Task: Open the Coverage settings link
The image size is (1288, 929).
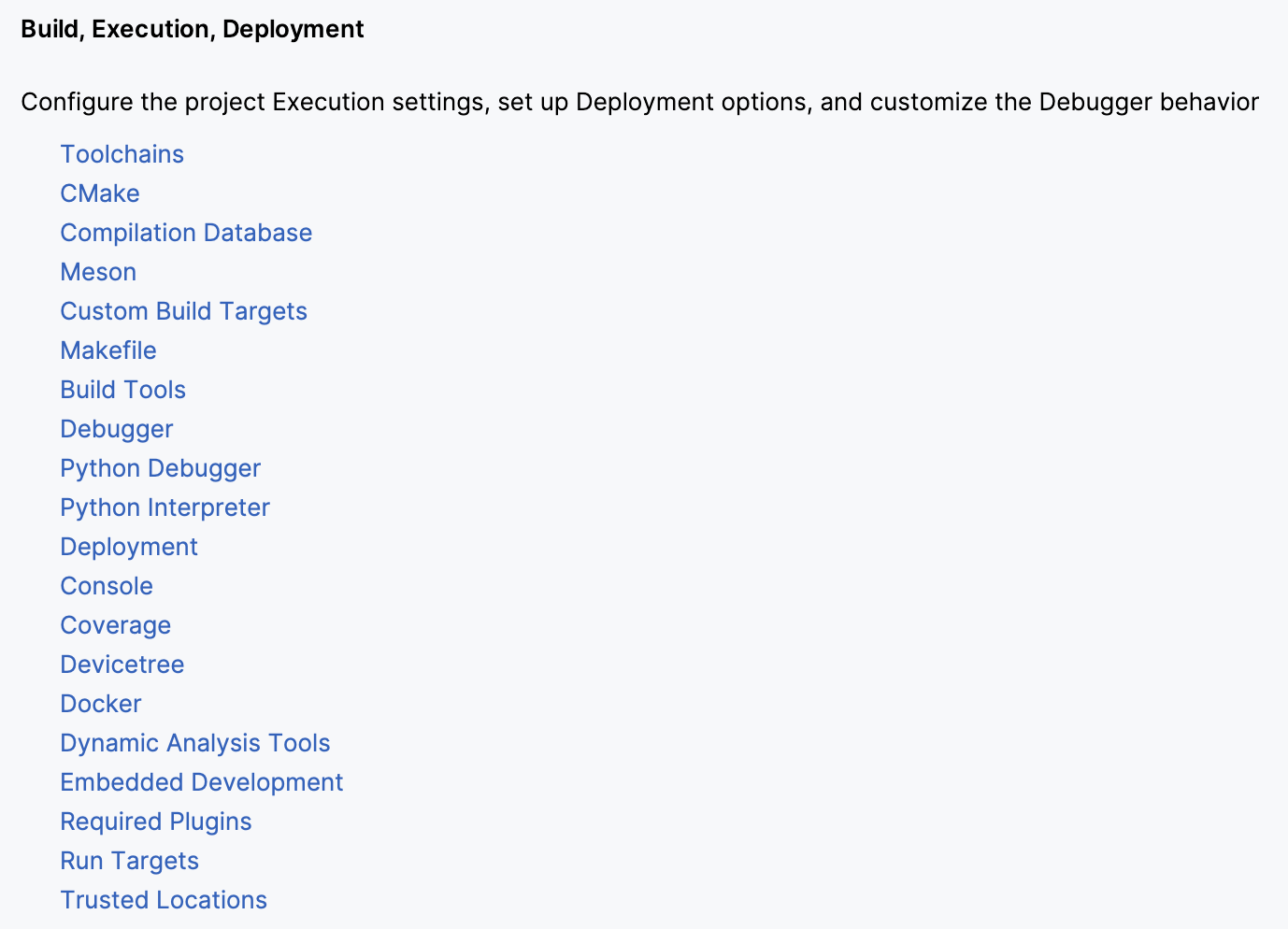Action: pos(115,625)
